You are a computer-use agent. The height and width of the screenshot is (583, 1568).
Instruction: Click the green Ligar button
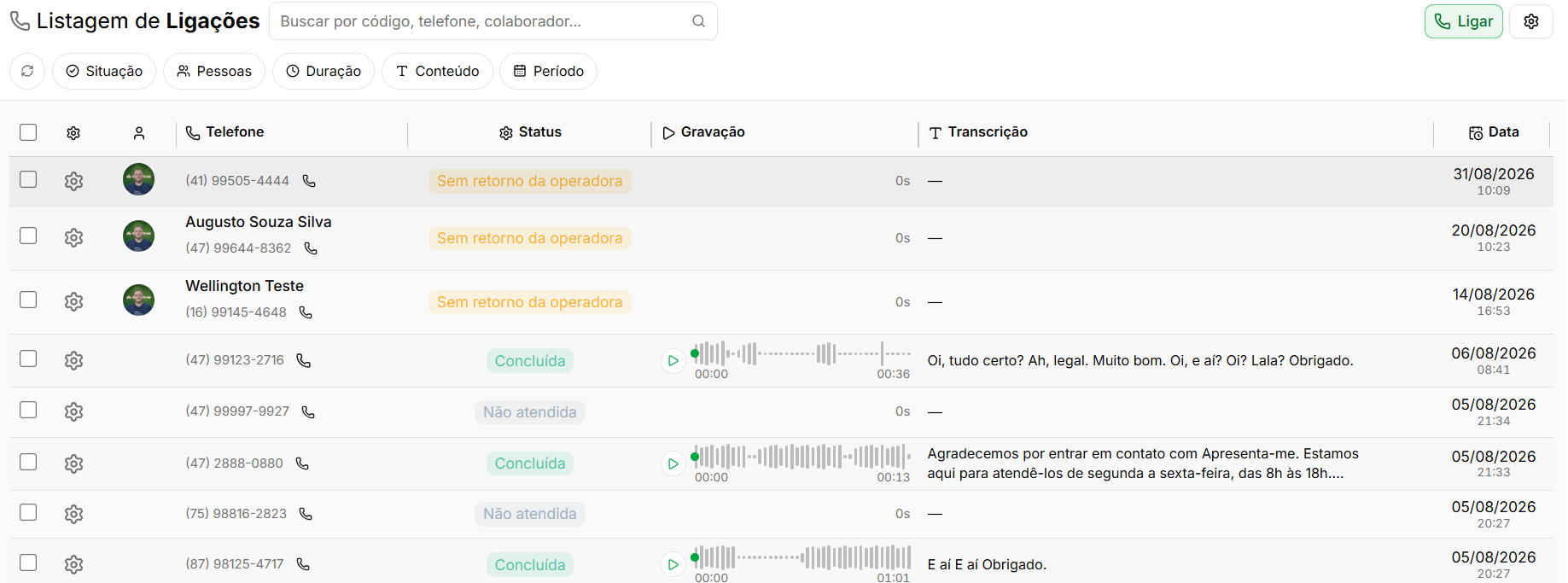[1464, 21]
